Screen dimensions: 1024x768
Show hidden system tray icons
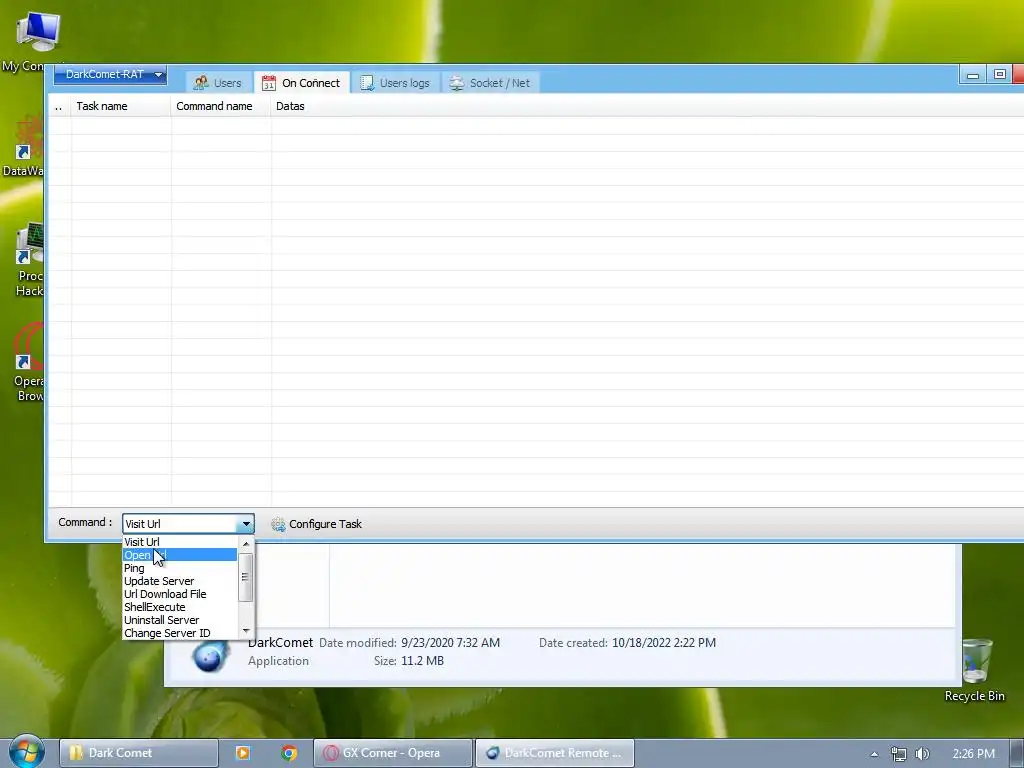pos(874,754)
